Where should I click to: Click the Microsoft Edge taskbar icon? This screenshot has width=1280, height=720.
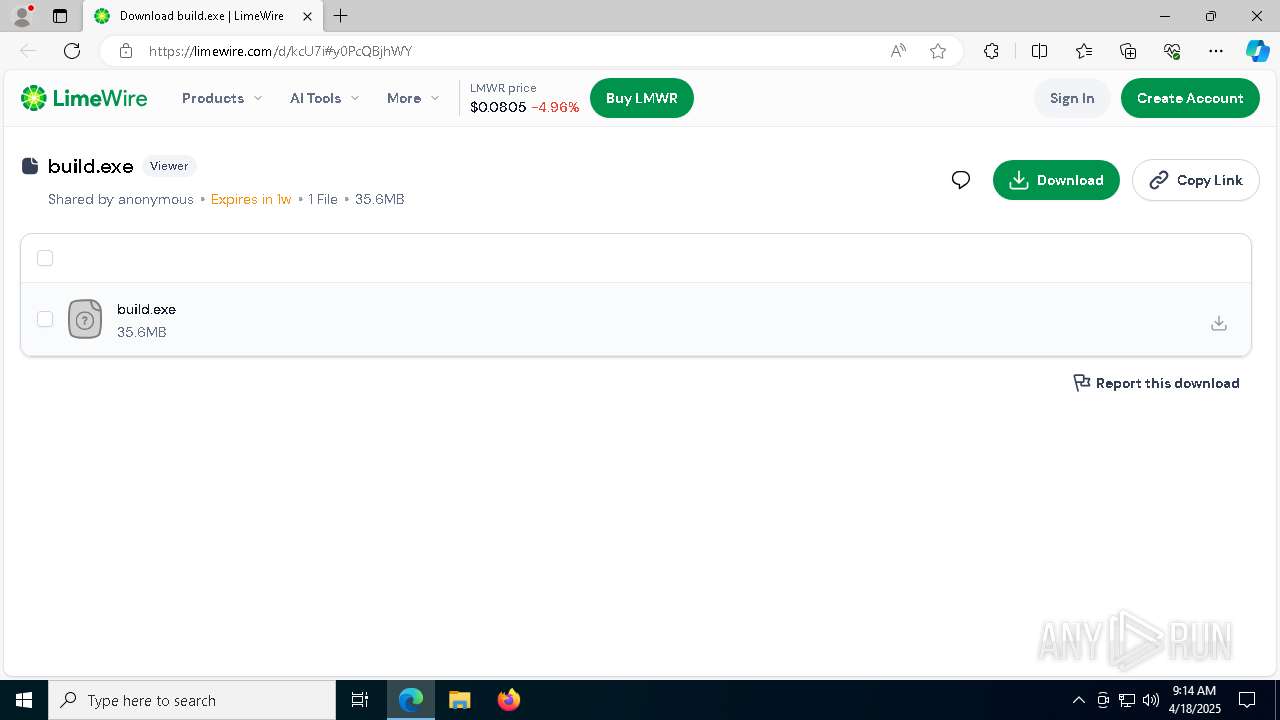(x=411, y=700)
